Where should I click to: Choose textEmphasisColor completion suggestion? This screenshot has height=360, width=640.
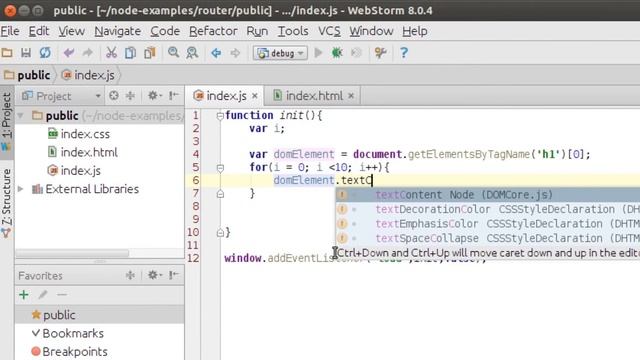tap(488, 224)
